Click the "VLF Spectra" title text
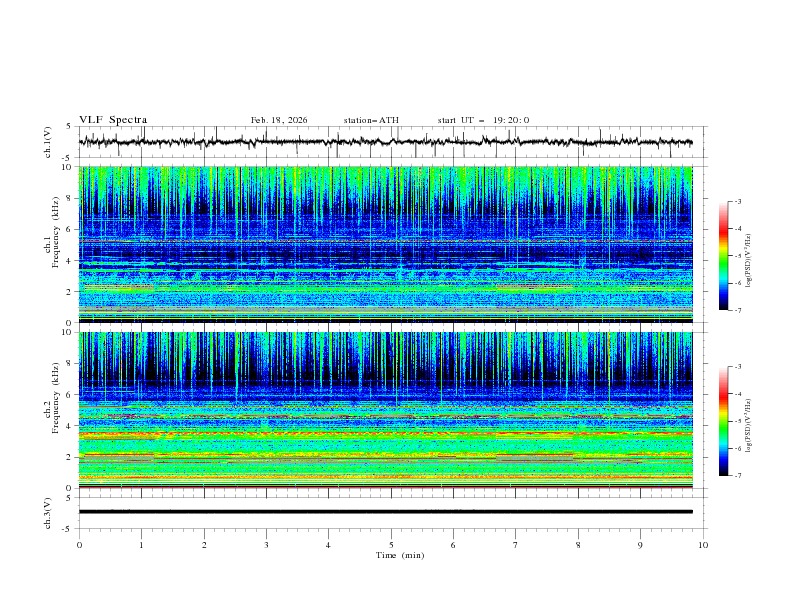 pyautogui.click(x=113, y=120)
